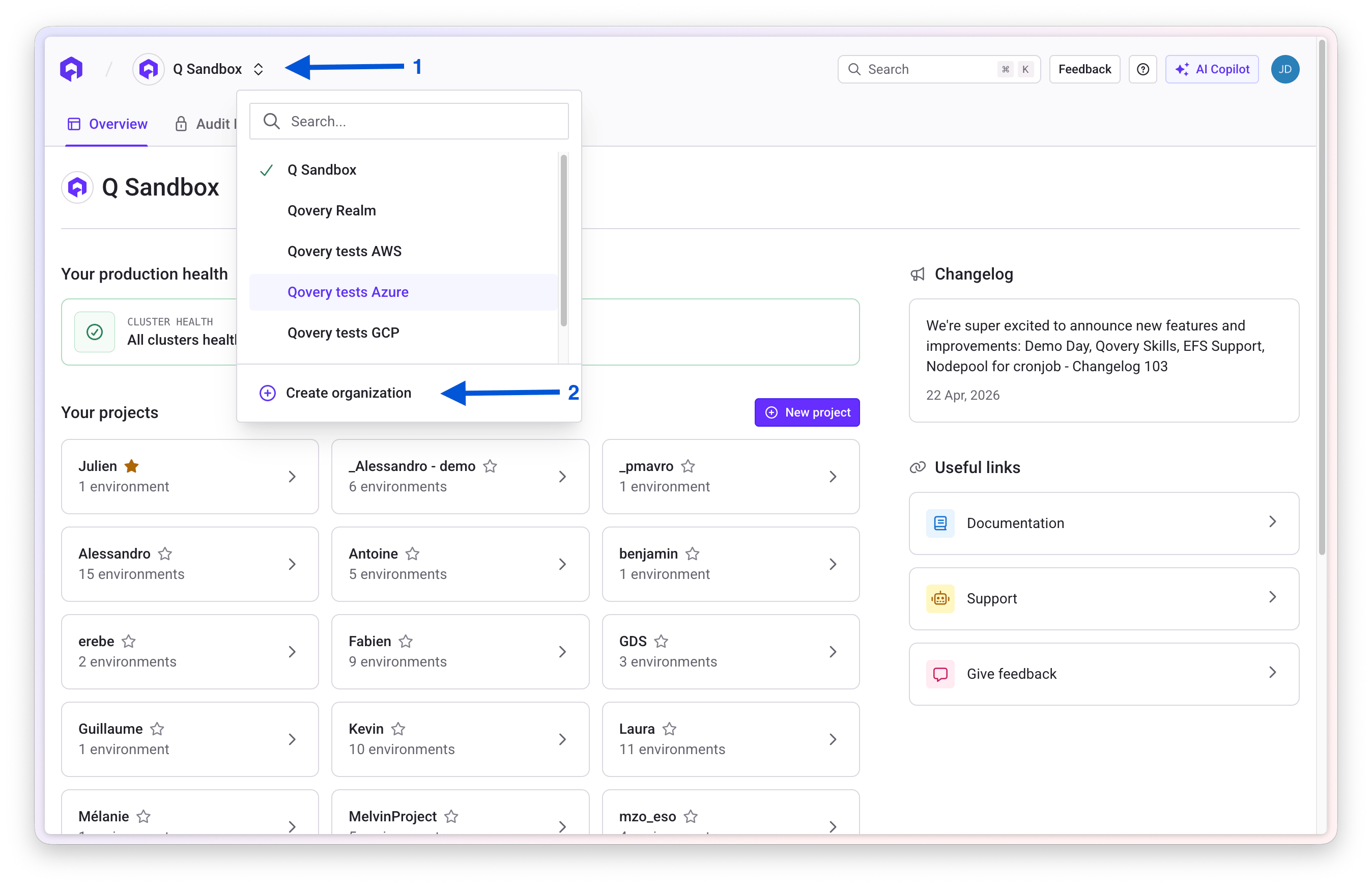Favorite the _Alessandro - demo project star
The width and height of the screenshot is (1372, 887).
pos(490,465)
